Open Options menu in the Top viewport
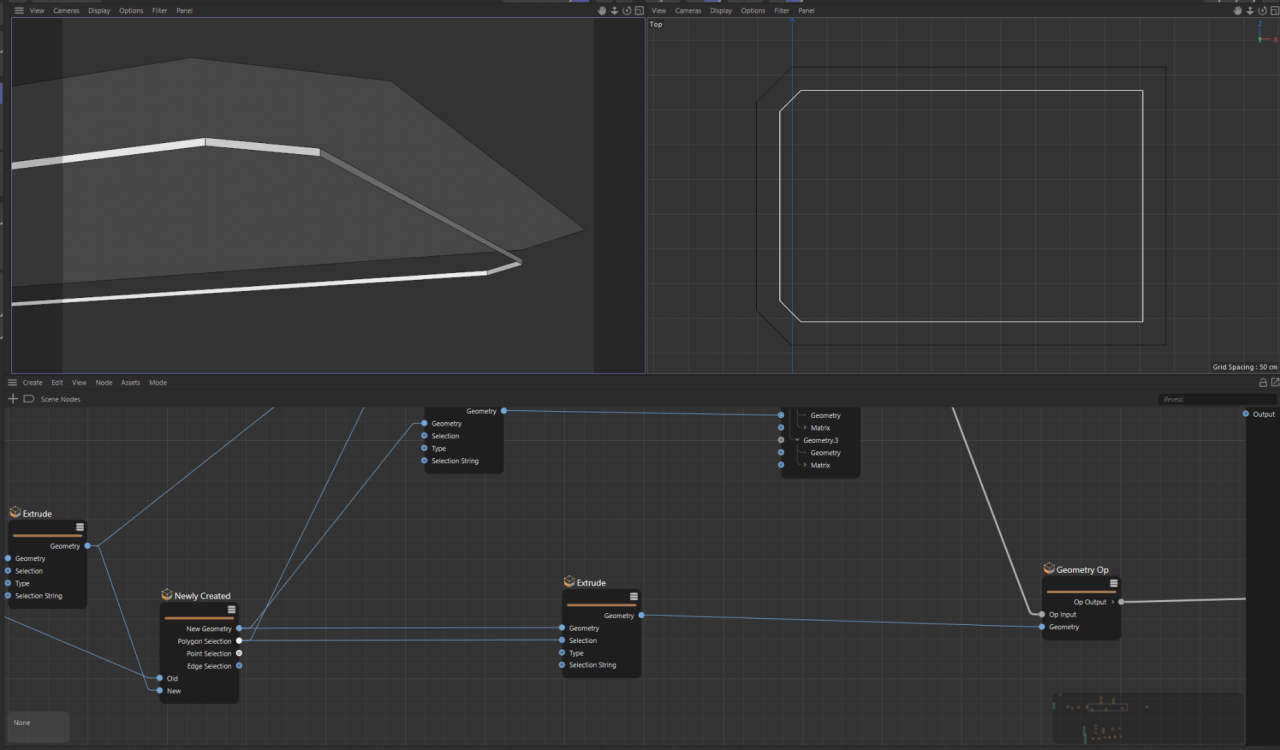 point(753,10)
